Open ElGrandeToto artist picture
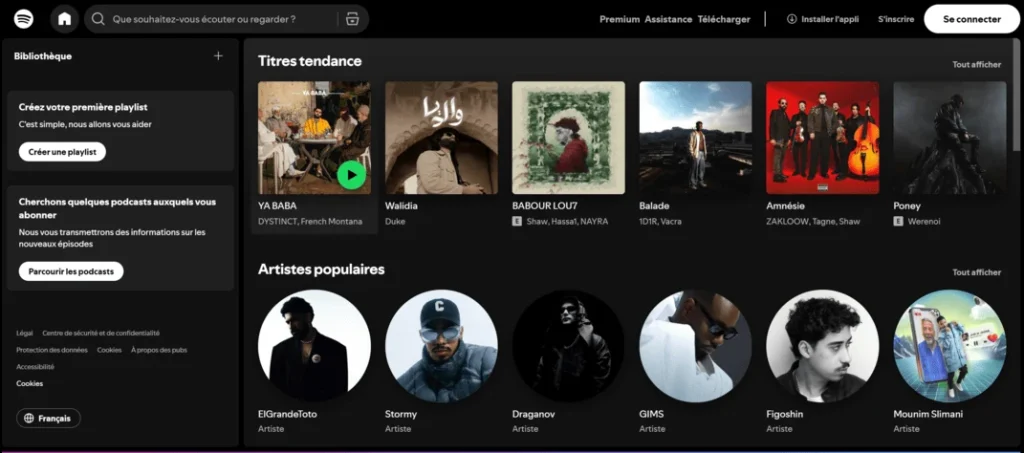This screenshot has height=453, width=1024. tap(314, 346)
